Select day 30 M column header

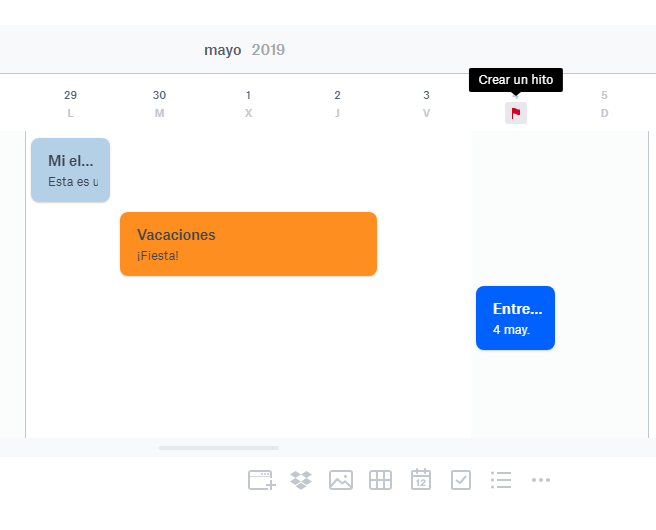[159, 104]
